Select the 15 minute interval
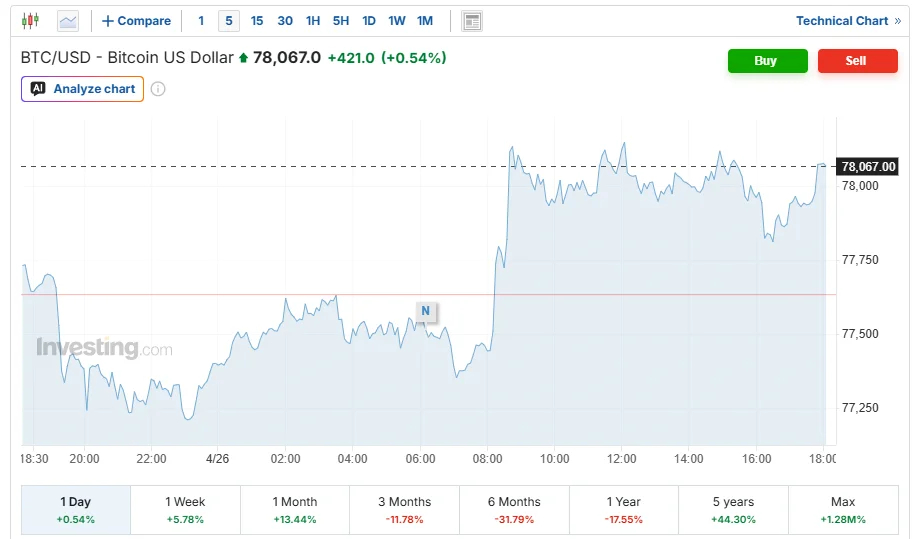The height and width of the screenshot is (539, 919). [257, 21]
